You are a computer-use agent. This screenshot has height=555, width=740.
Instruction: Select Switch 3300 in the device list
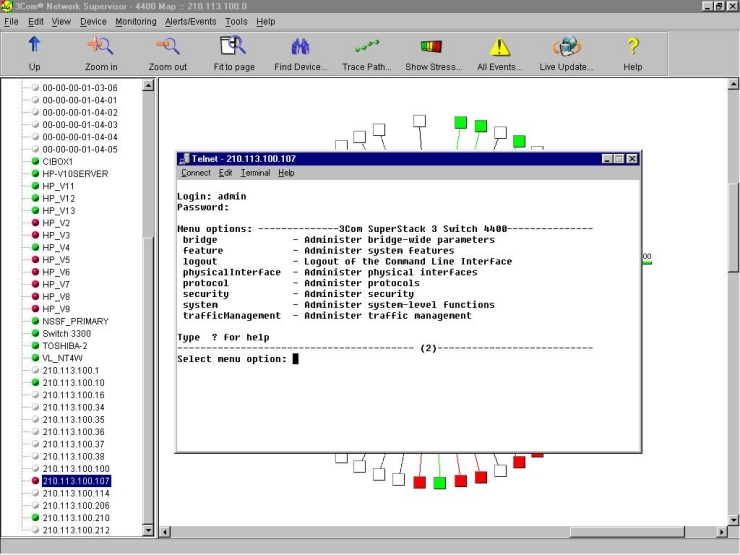tap(66, 333)
